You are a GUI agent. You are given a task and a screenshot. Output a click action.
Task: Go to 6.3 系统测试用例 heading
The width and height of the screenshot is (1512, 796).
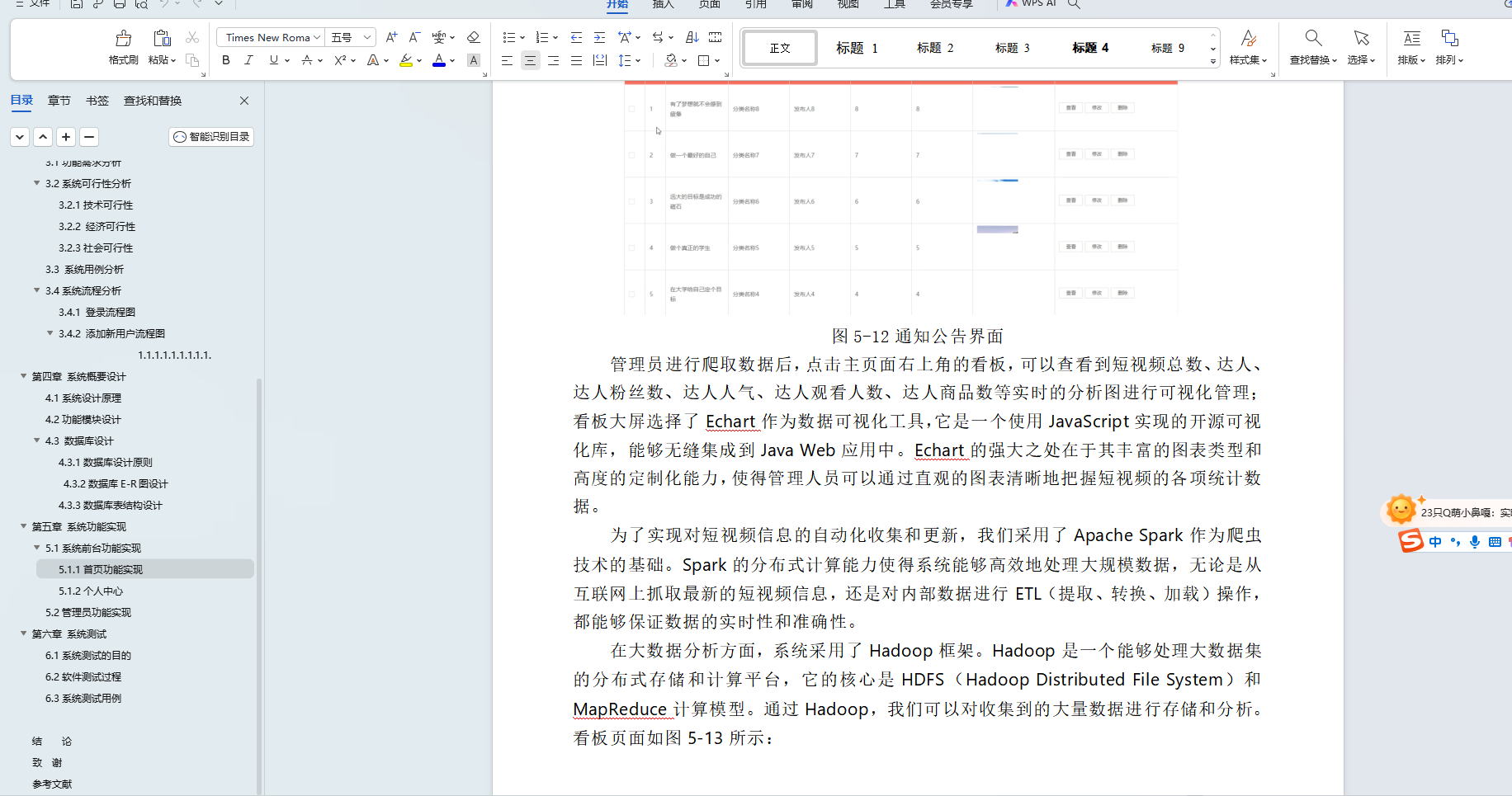83,698
